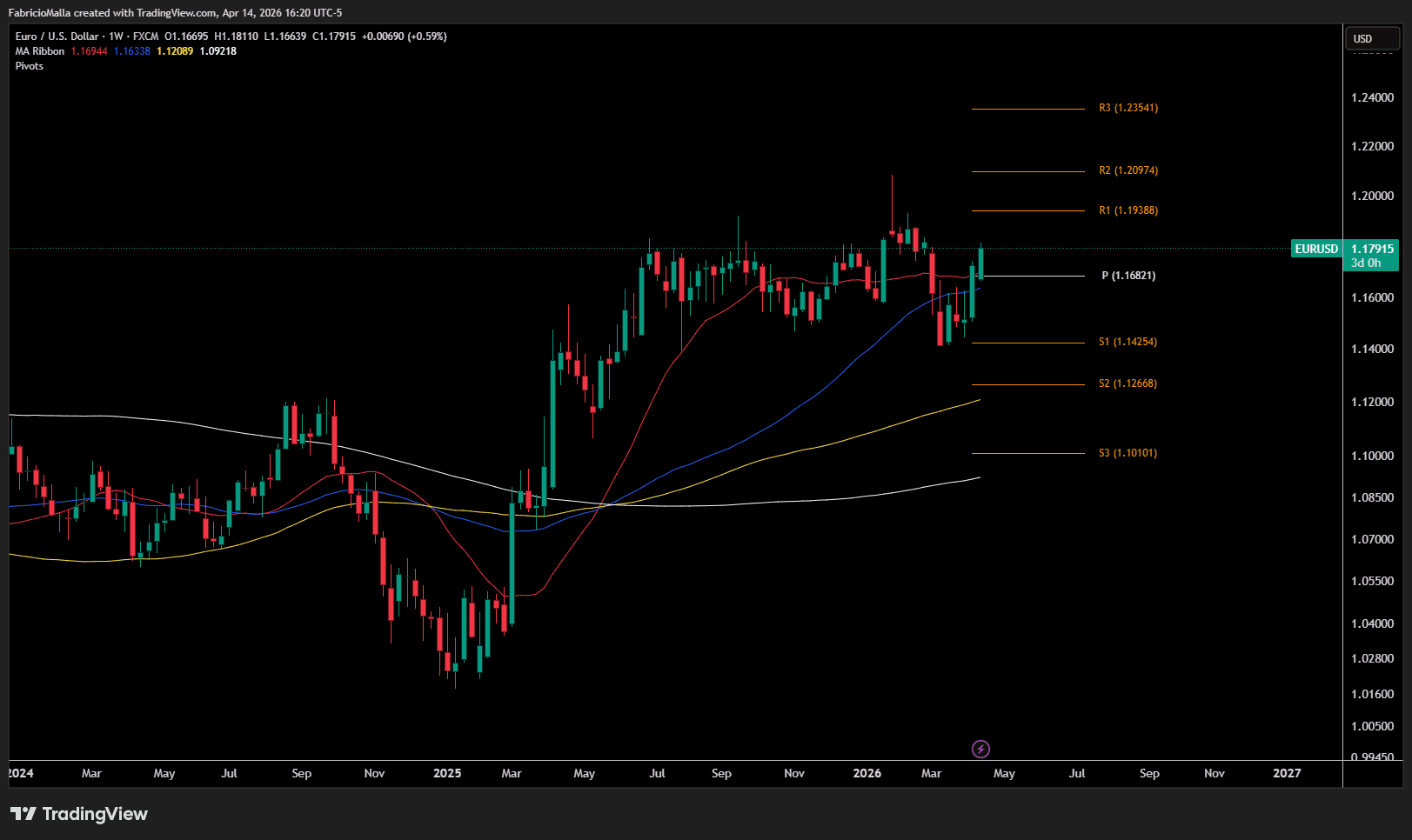Click the EURUSD price label tag
Screen dimensions: 1412x840
1315,249
